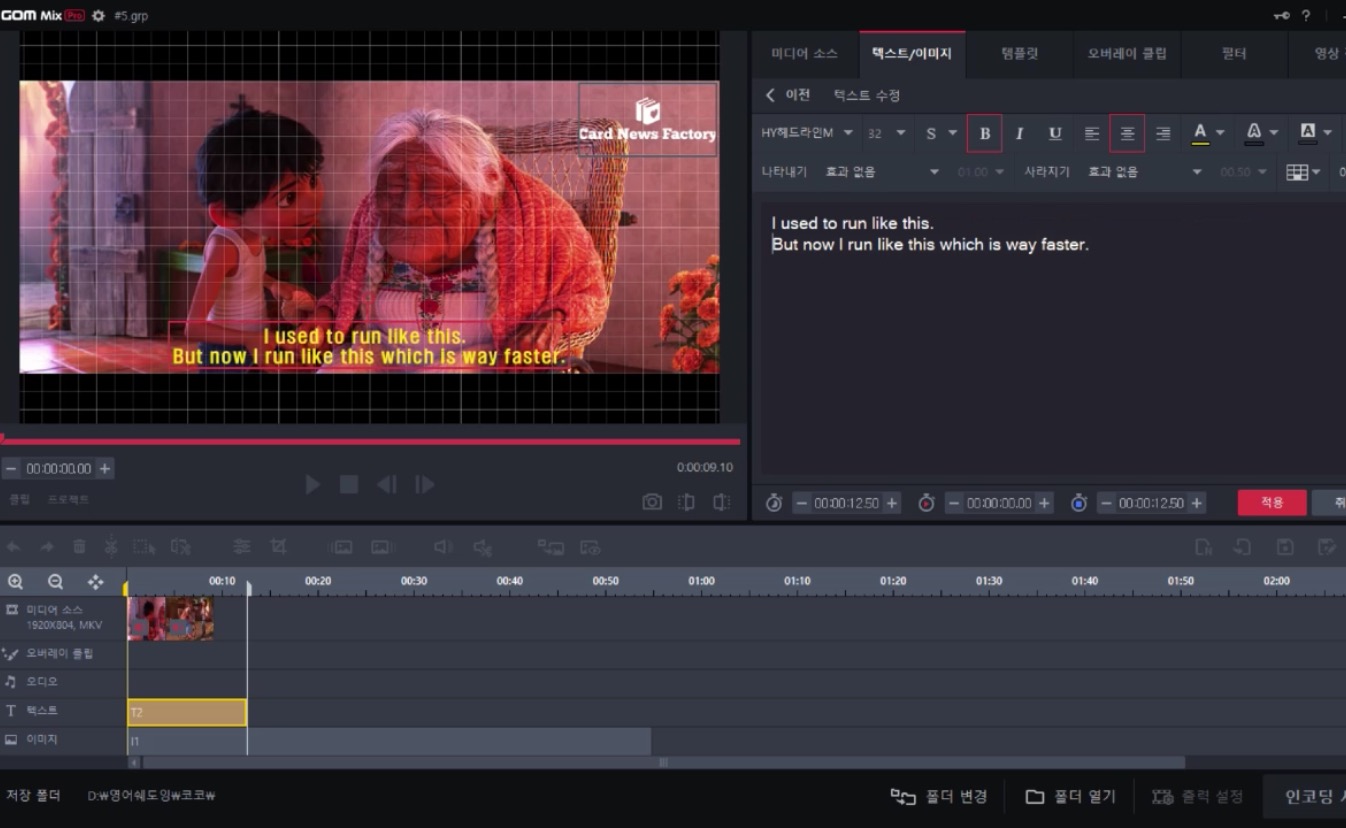Click the text duration stopwatch icon
Viewport: 1346px width, 828px height.
pyautogui.click(x=774, y=502)
